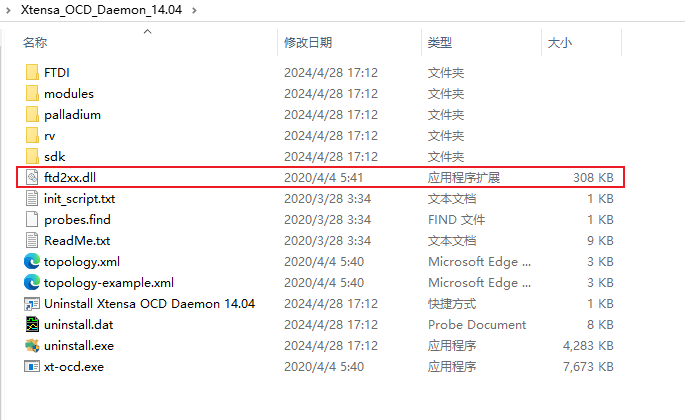Click the ReadMe.txt document icon

[x=32, y=240]
